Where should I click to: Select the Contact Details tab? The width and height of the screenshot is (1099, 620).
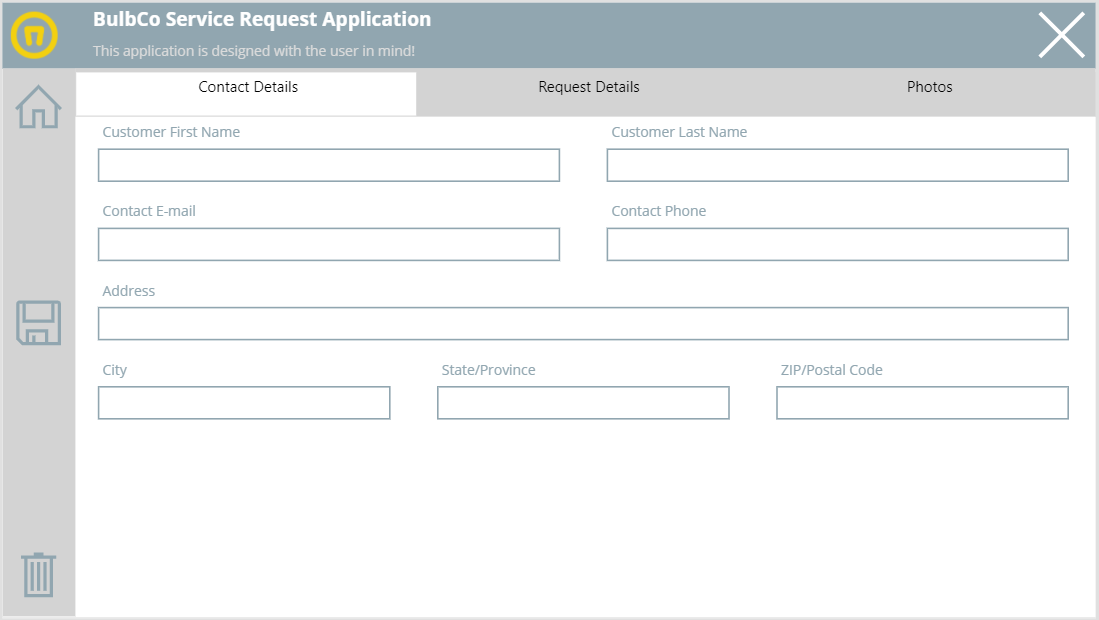[x=247, y=87]
